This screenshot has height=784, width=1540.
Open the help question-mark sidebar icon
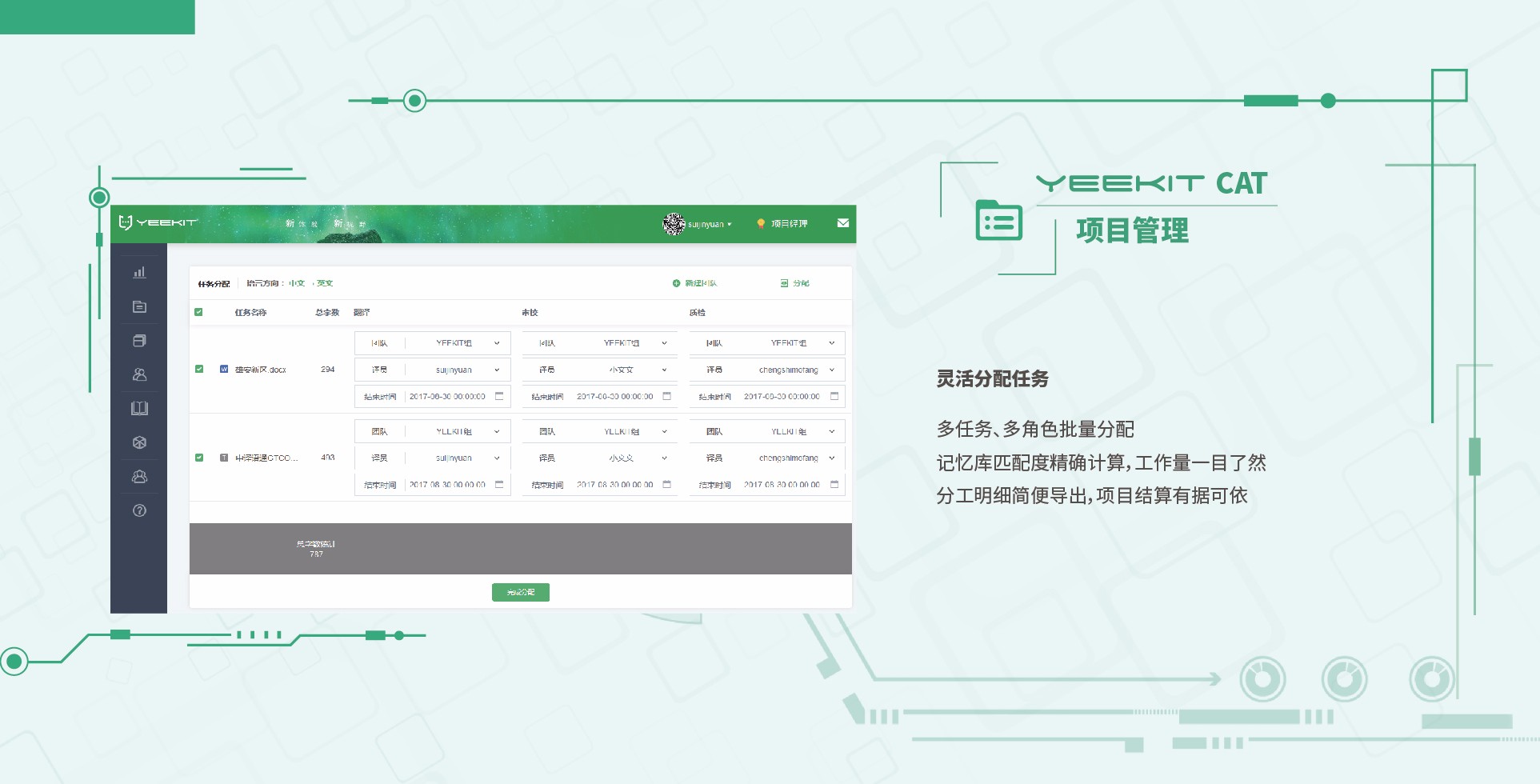pyautogui.click(x=139, y=510)
